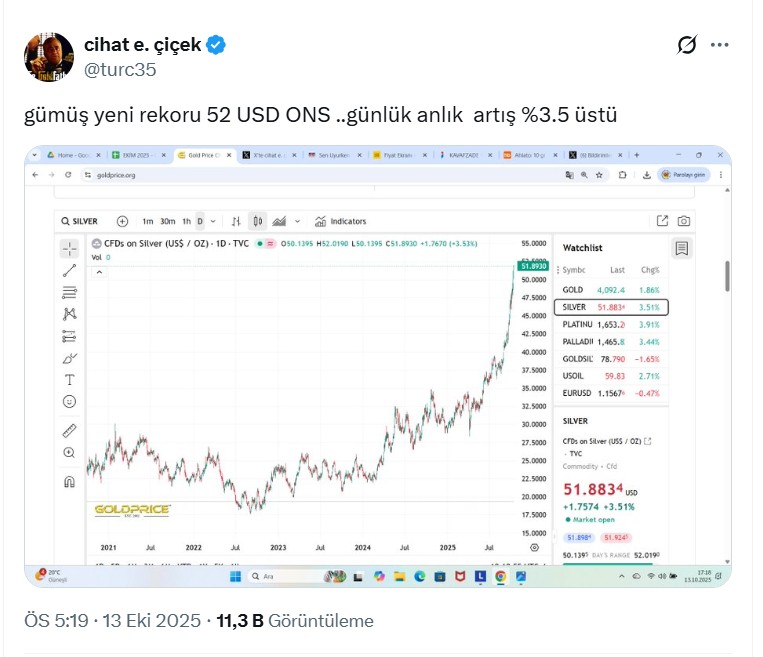Open the Indicators menu
The height and width of the screenshot is (657, 763).
pyautogui.click(x=340, y=221)
